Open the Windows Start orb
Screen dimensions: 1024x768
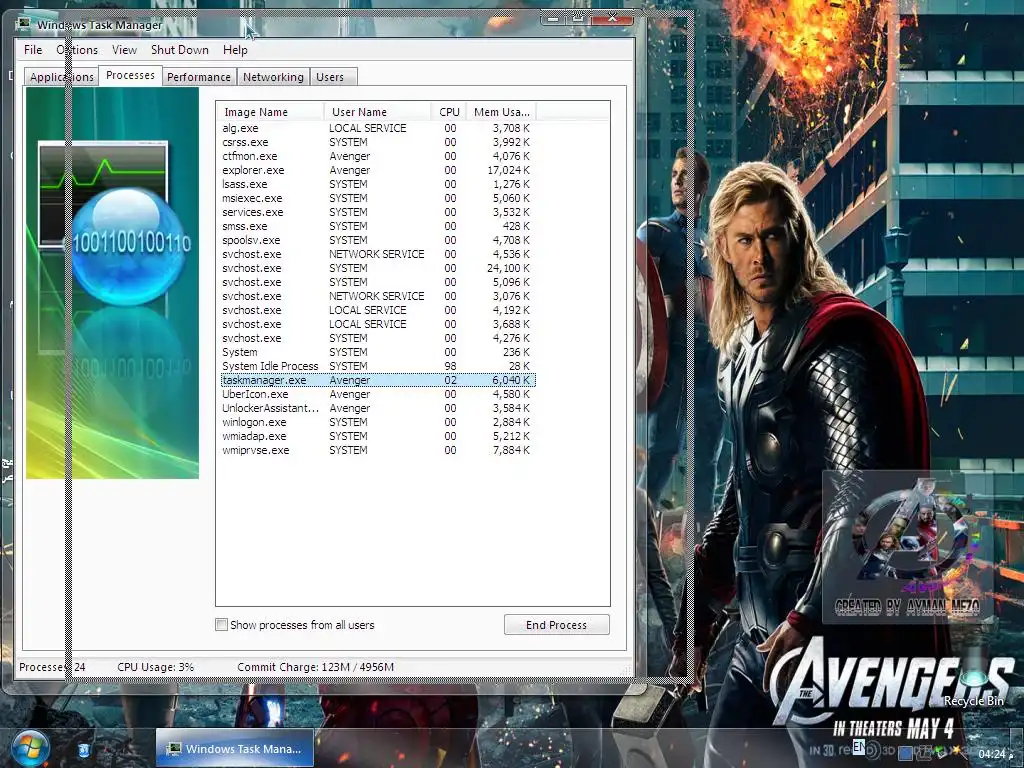click(x=31, y=748)
